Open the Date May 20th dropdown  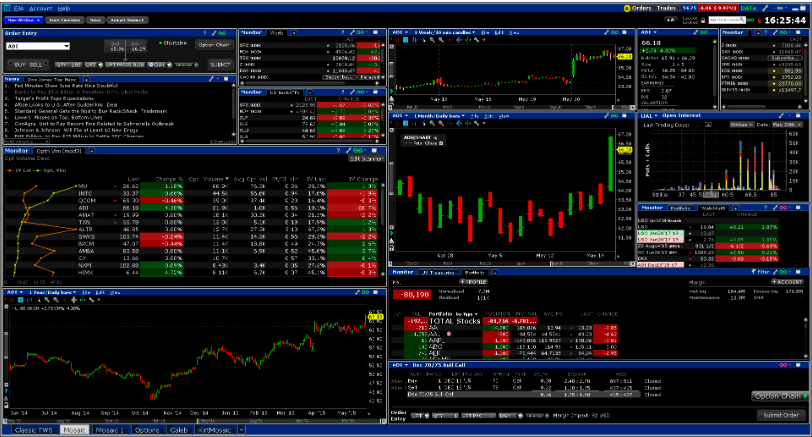click(x=787, y=125)
